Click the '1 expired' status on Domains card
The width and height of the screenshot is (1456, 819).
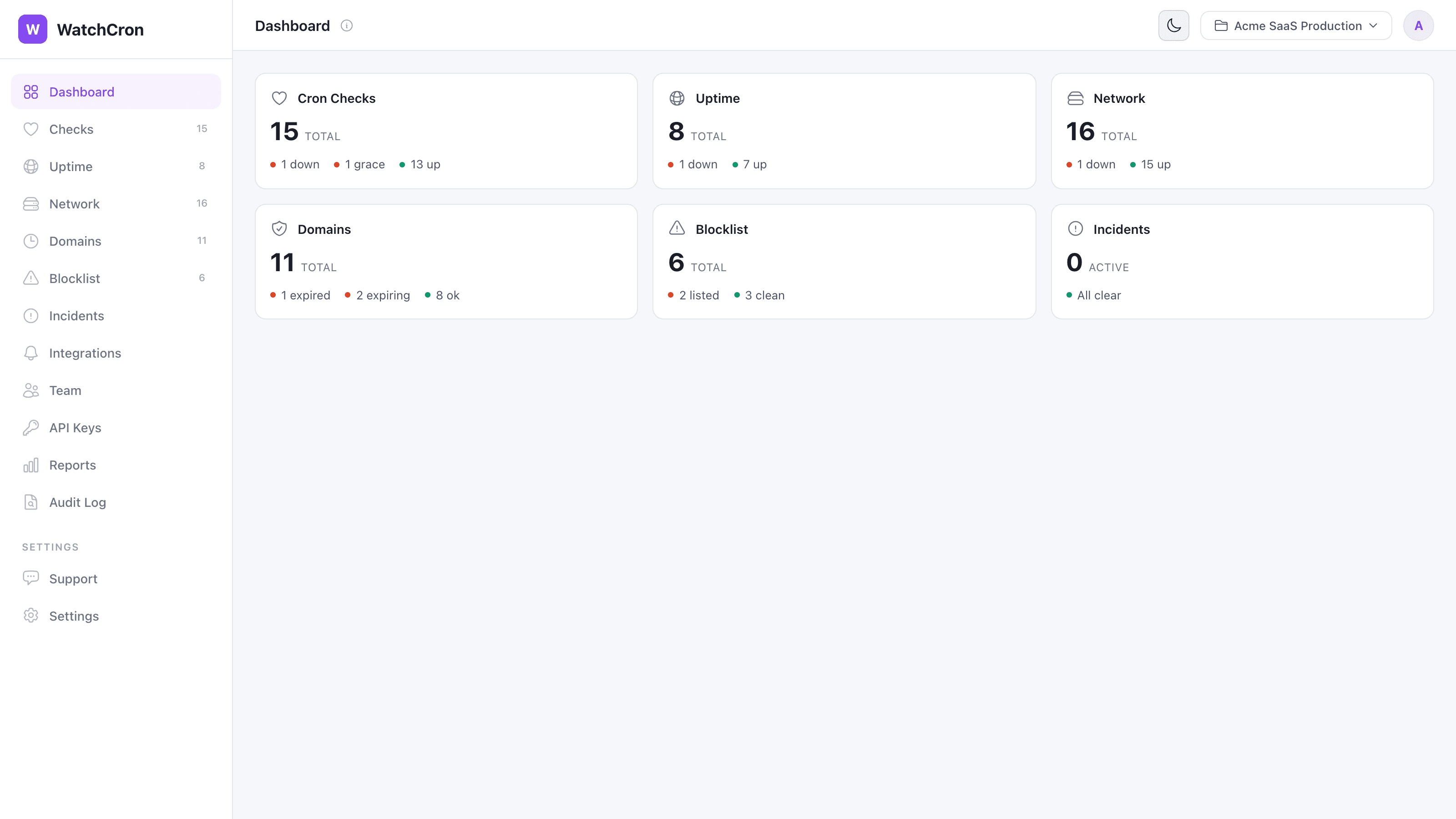[x=300, y=295]
